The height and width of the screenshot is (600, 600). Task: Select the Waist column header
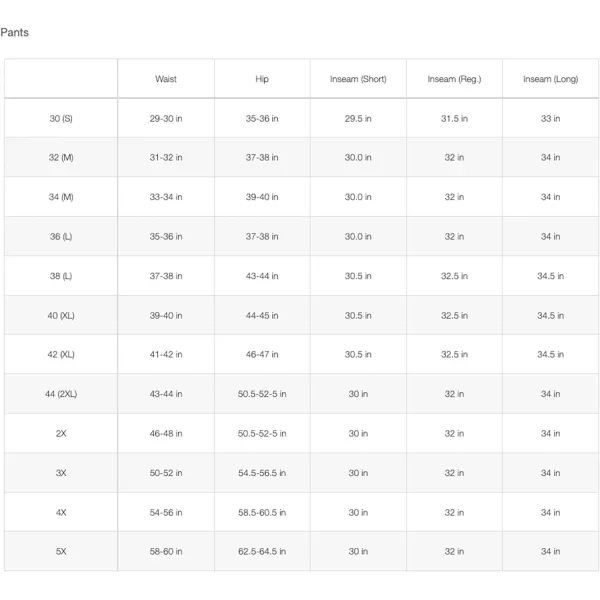[x=166, y=79]
